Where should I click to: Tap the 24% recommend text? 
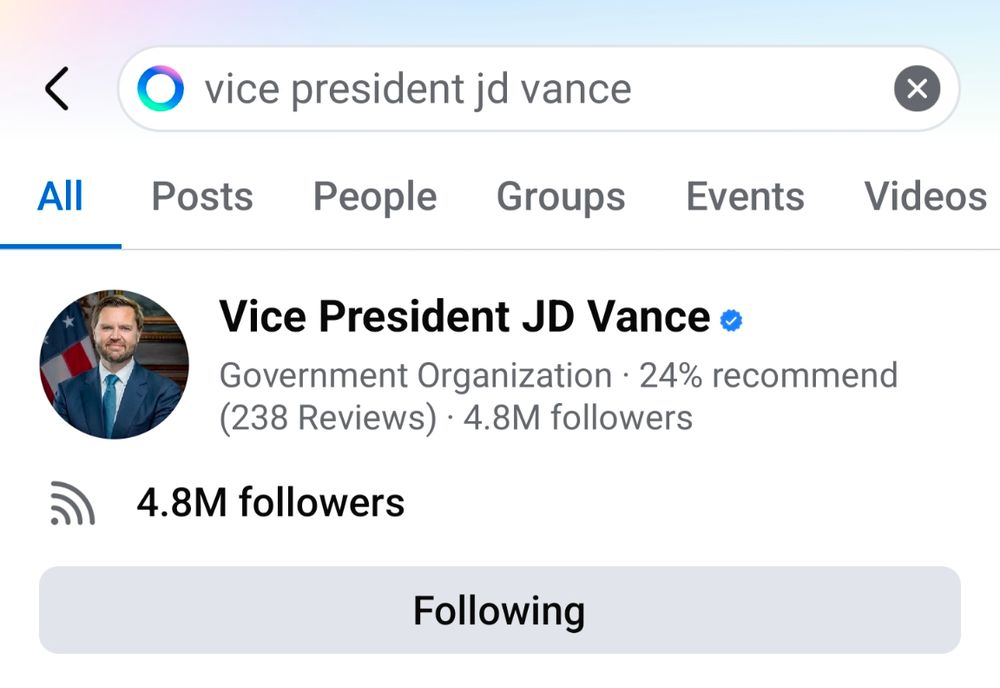tap(768, 376)
